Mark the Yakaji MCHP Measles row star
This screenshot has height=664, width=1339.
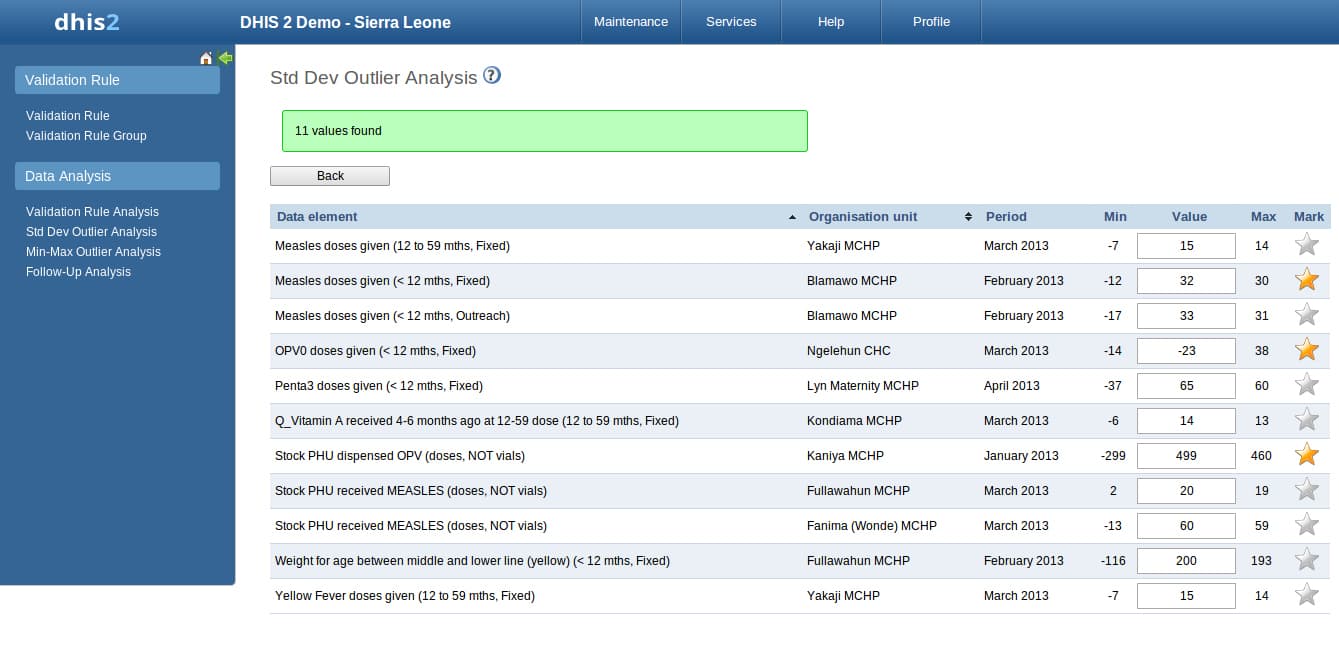point(1306,245)
